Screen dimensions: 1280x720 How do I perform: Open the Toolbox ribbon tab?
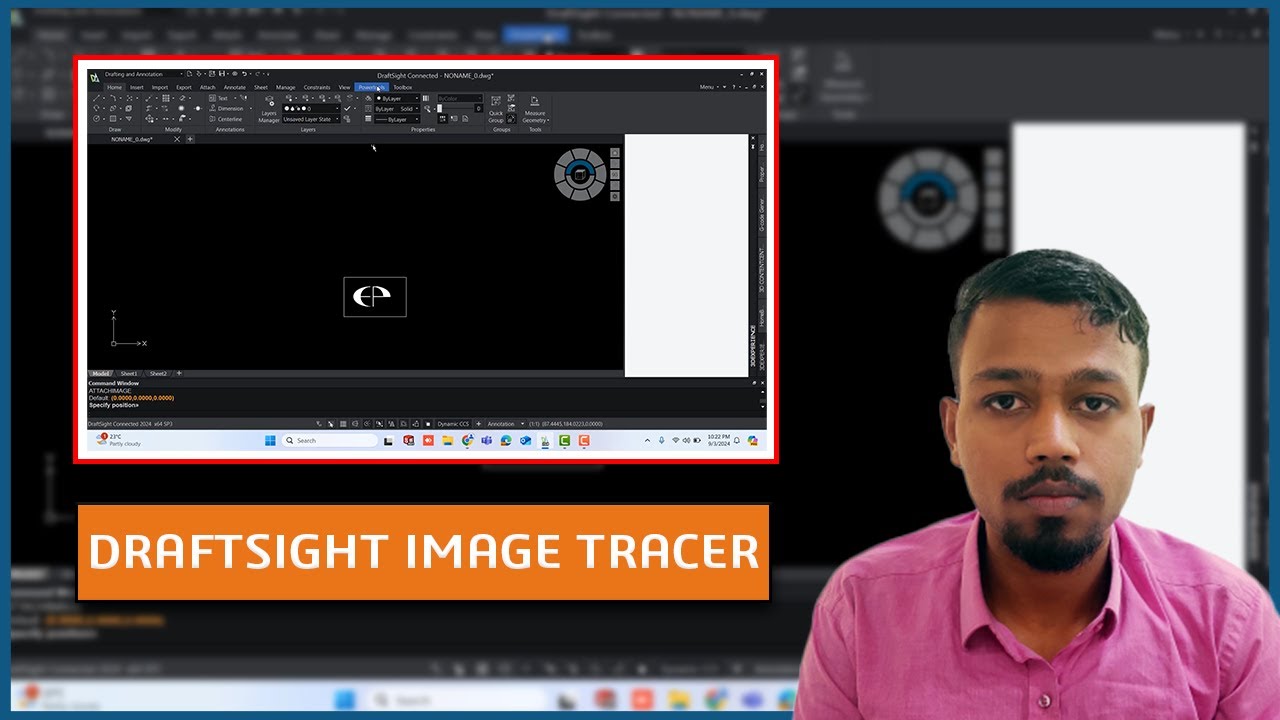pyautogui.click(x=403, y=87)
